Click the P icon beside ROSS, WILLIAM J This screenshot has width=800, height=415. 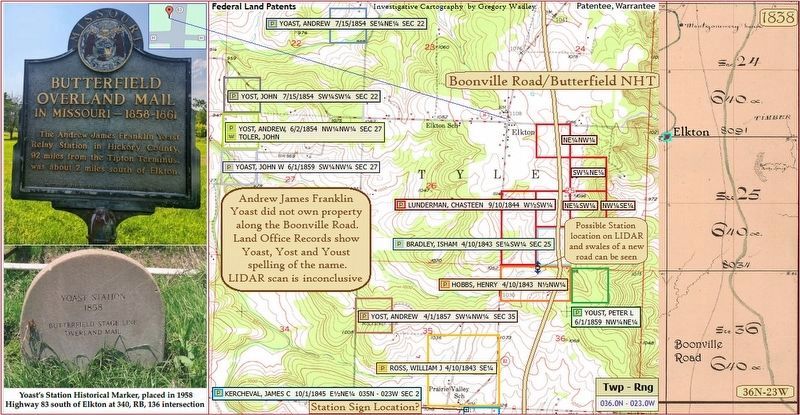point(383,368)
